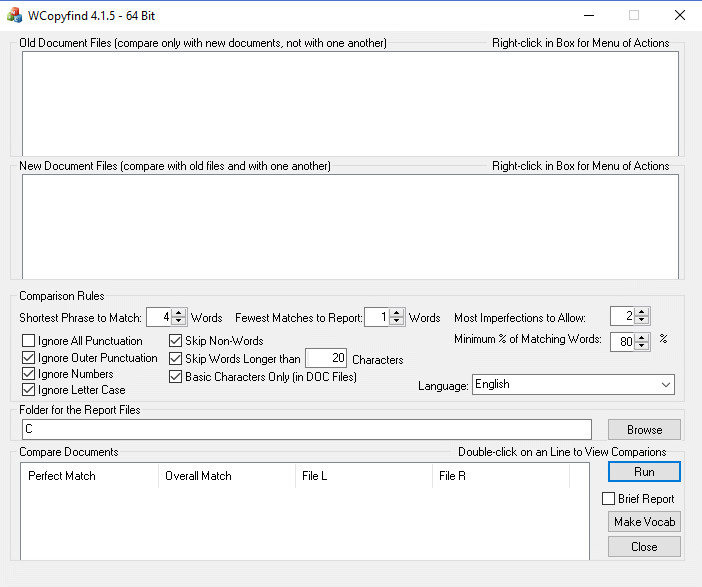
Task: Click the Make Vocab button
Action: [x=644, y=522]
